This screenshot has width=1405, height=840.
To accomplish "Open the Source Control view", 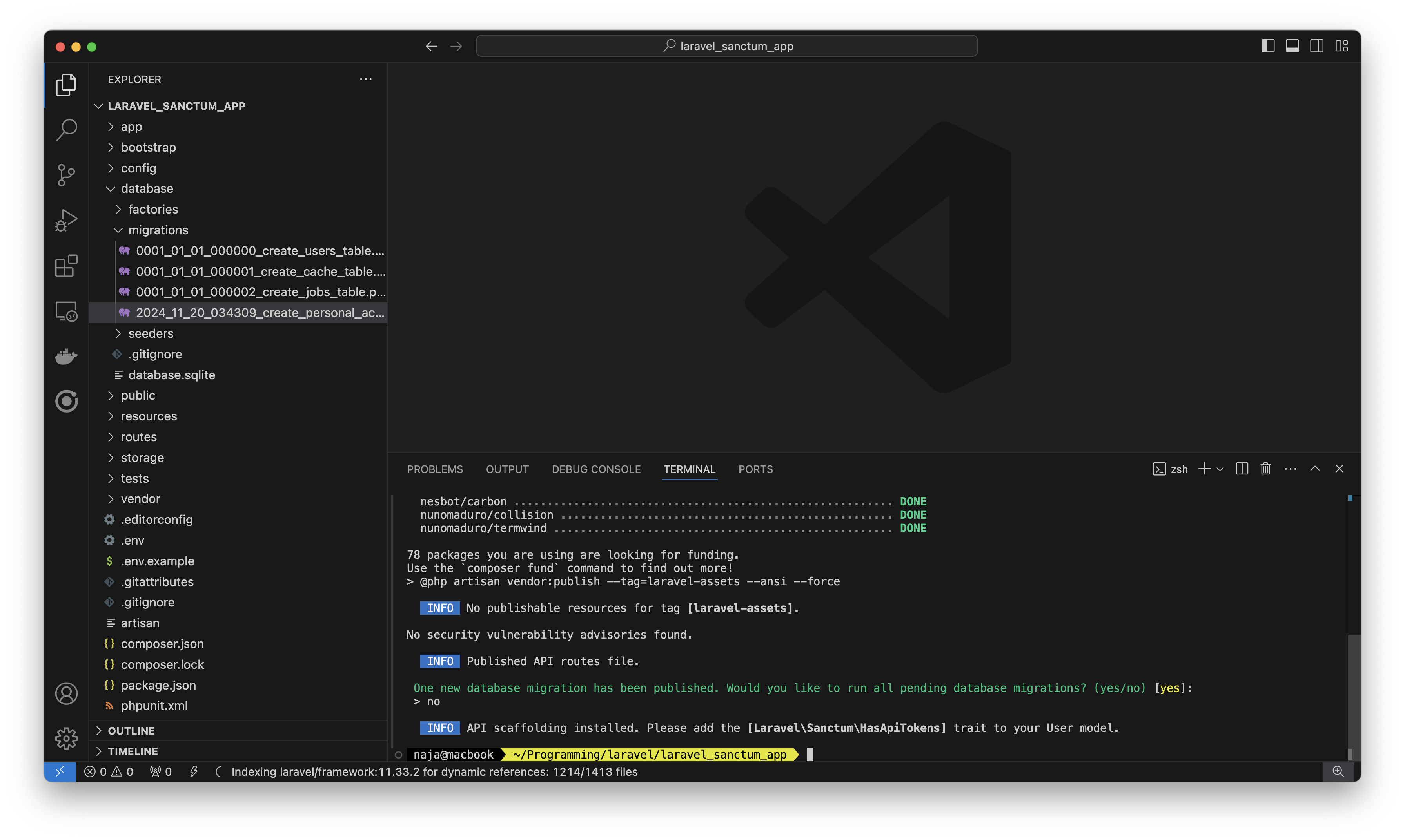I will 66,175.
